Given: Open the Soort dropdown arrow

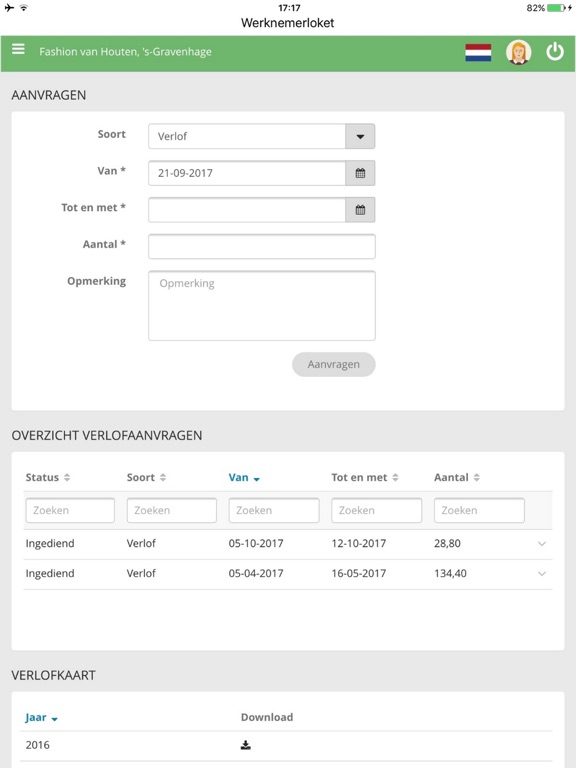Looking at the screenshot, I should [x=360, y=136].
